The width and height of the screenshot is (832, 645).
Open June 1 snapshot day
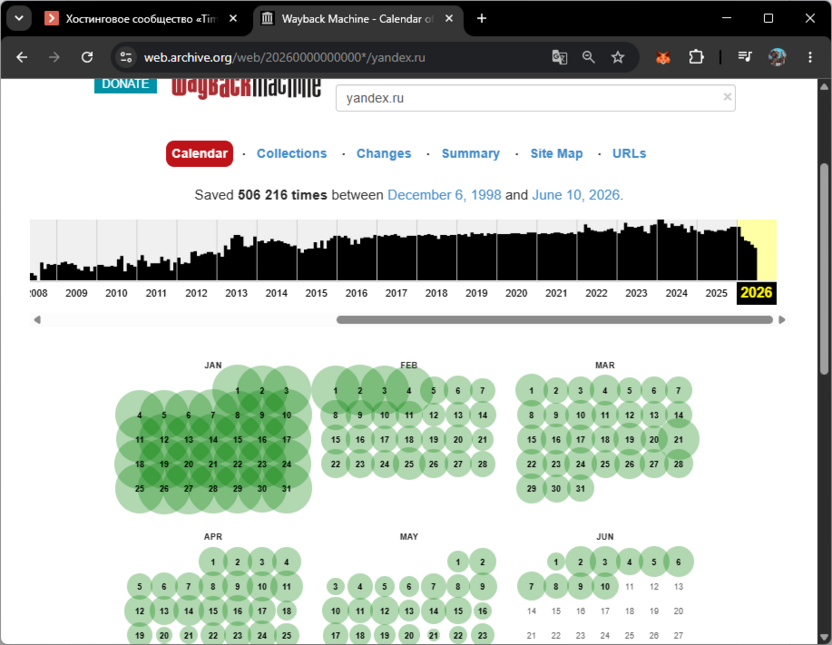point(556,562)
